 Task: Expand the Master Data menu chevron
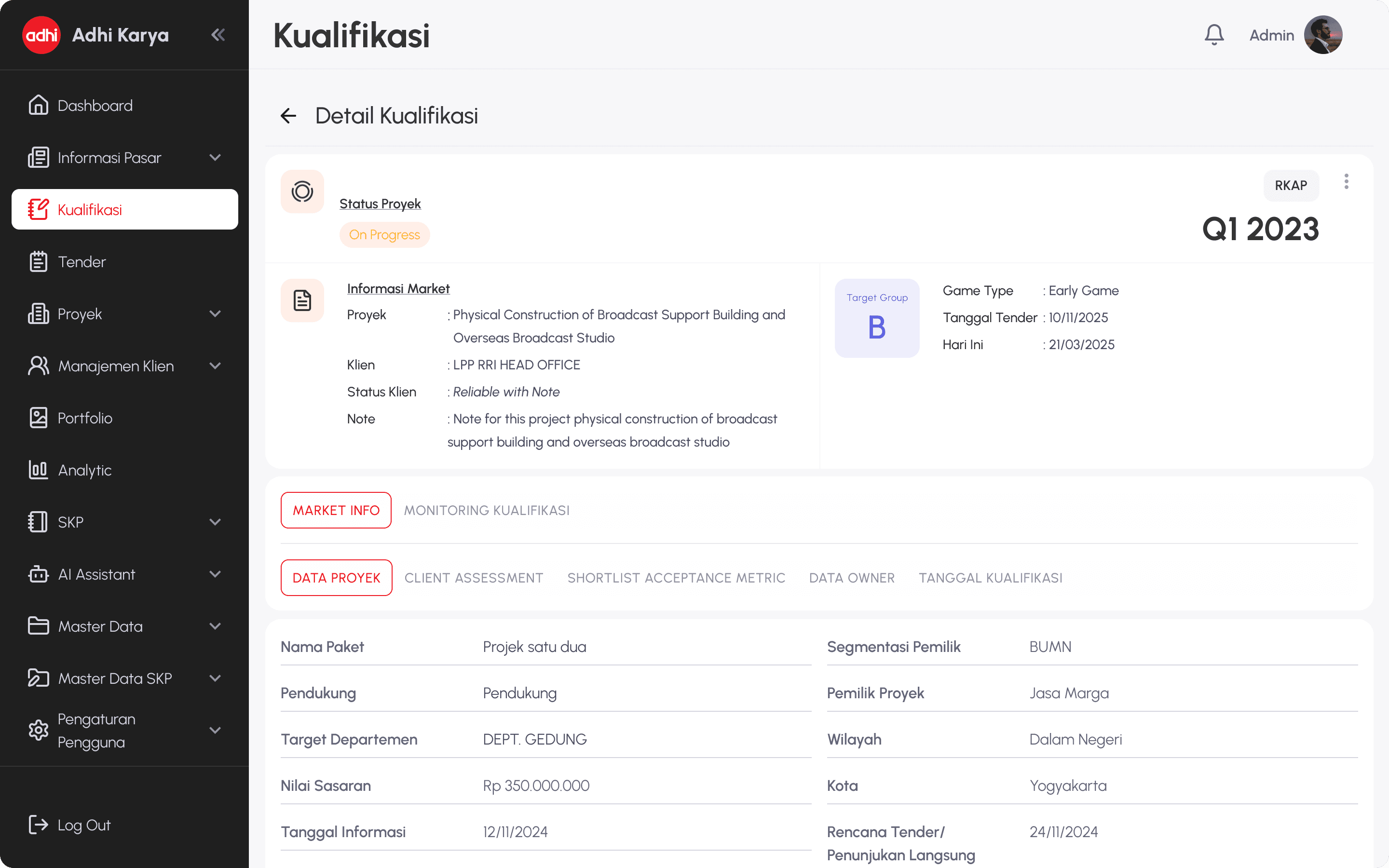tap(215, 626)
